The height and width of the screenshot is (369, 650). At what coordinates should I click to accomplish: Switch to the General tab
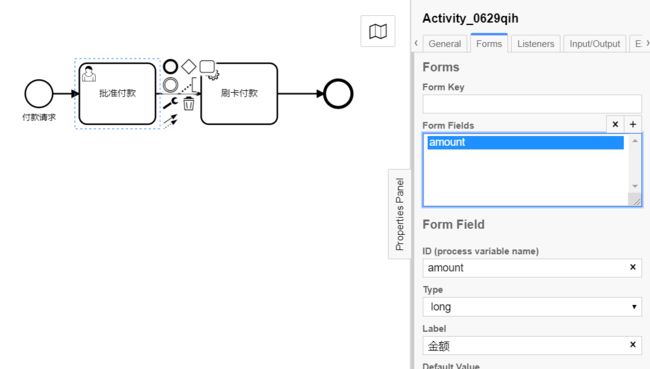(x=445, y=44)
